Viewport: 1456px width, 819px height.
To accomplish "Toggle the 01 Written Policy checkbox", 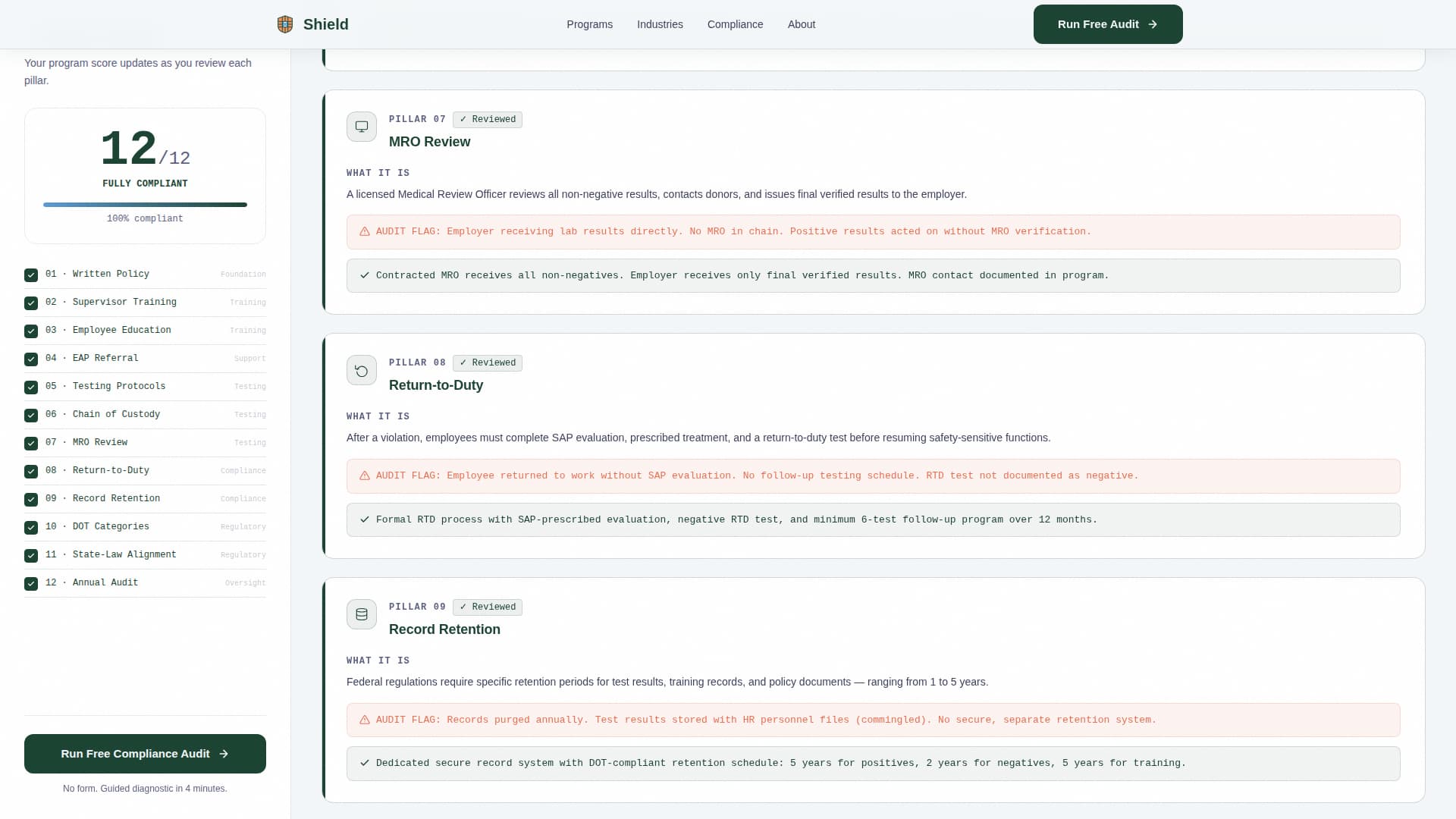I will click(31, 275).
